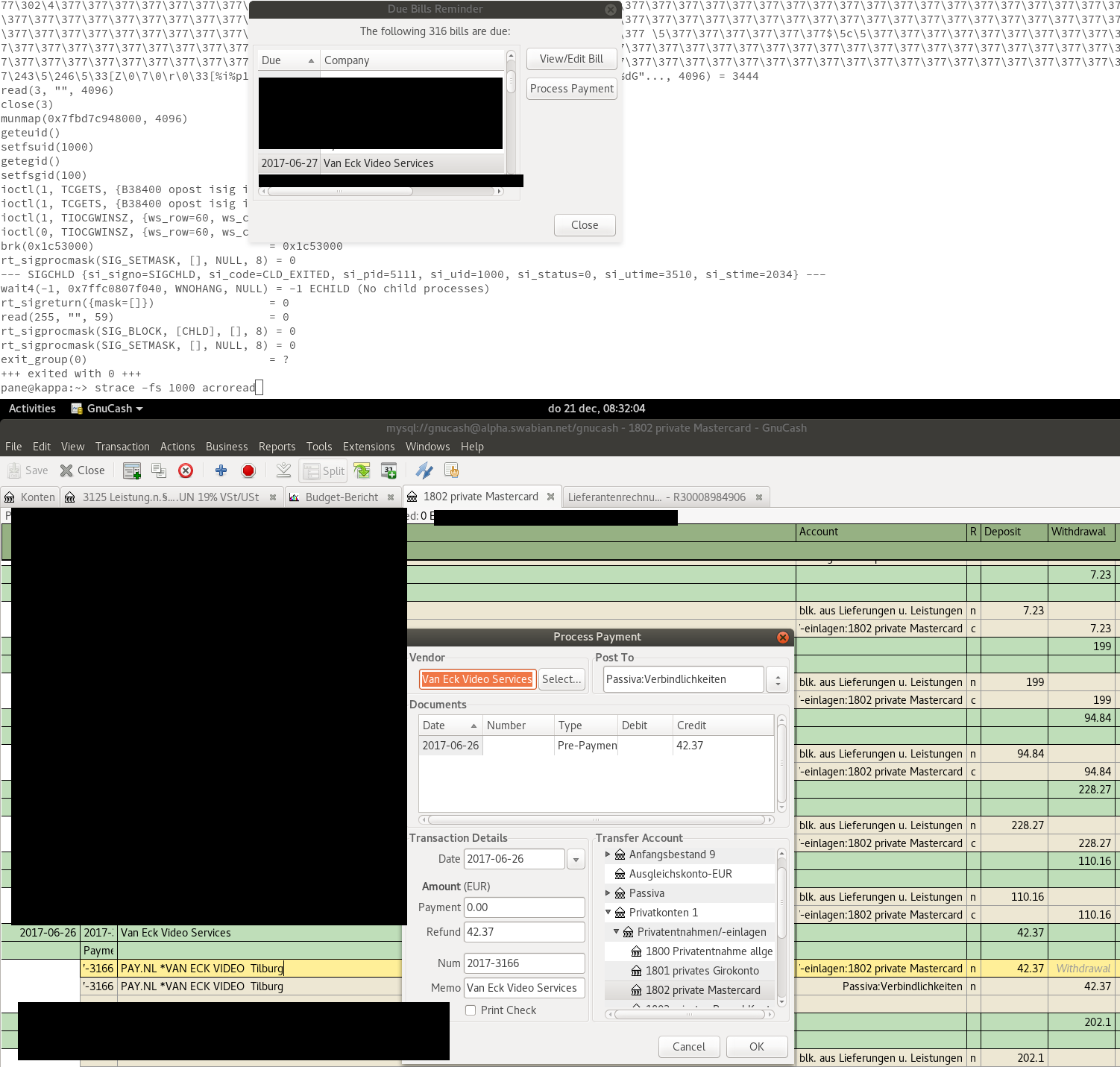Click the Reconcile hand-on-document icon
The image size is (1120, 1067).
451,470
